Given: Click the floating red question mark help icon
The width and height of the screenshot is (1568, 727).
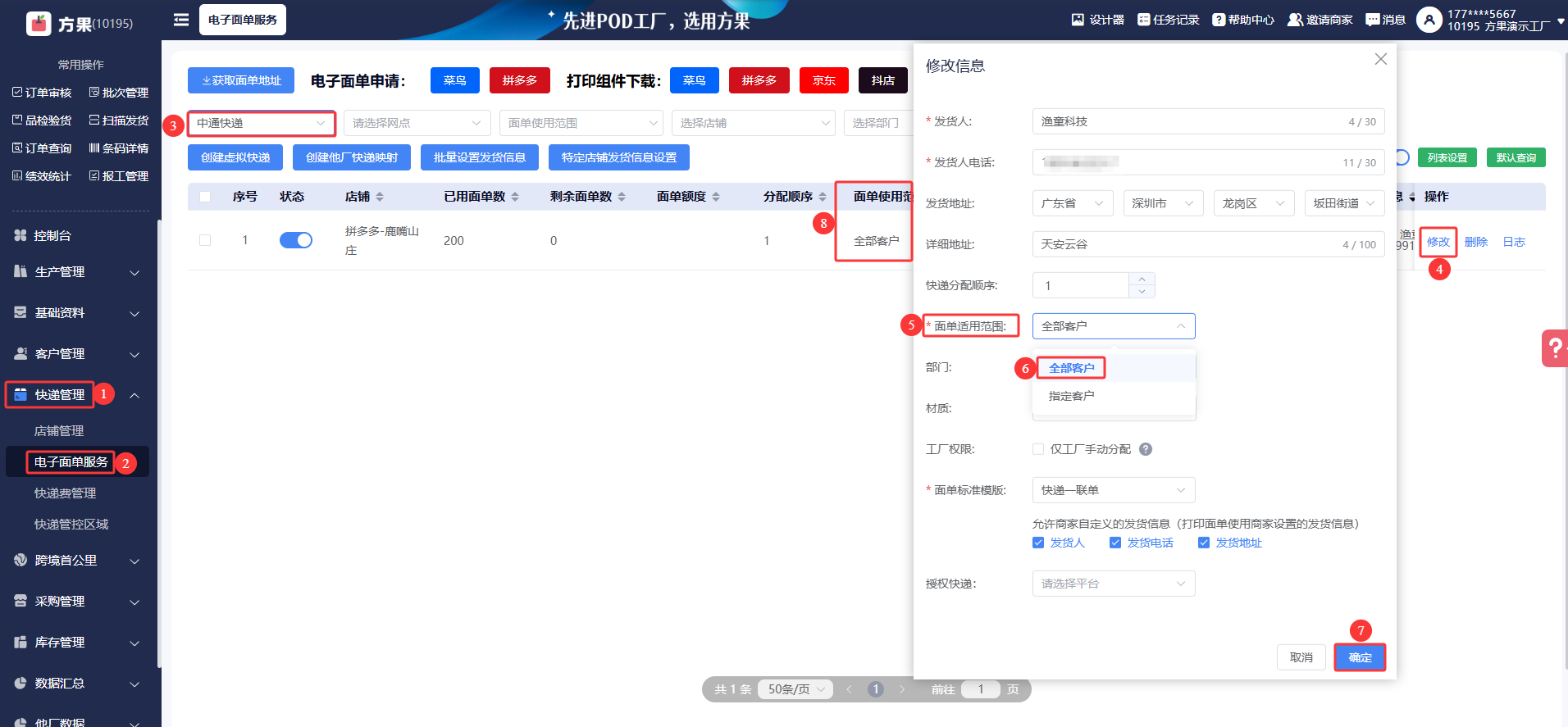Looking at the screenshot, I should tap(1555, 348).
